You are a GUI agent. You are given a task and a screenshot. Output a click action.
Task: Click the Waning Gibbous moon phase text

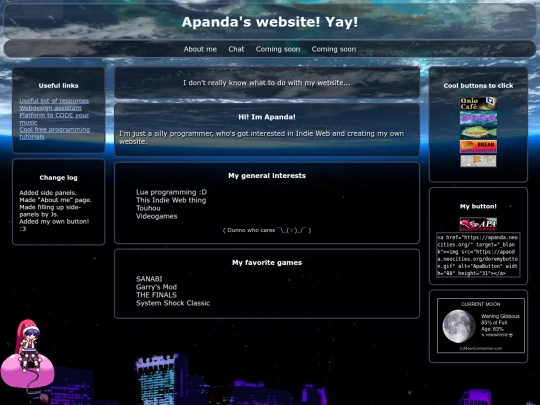[500, 316]
